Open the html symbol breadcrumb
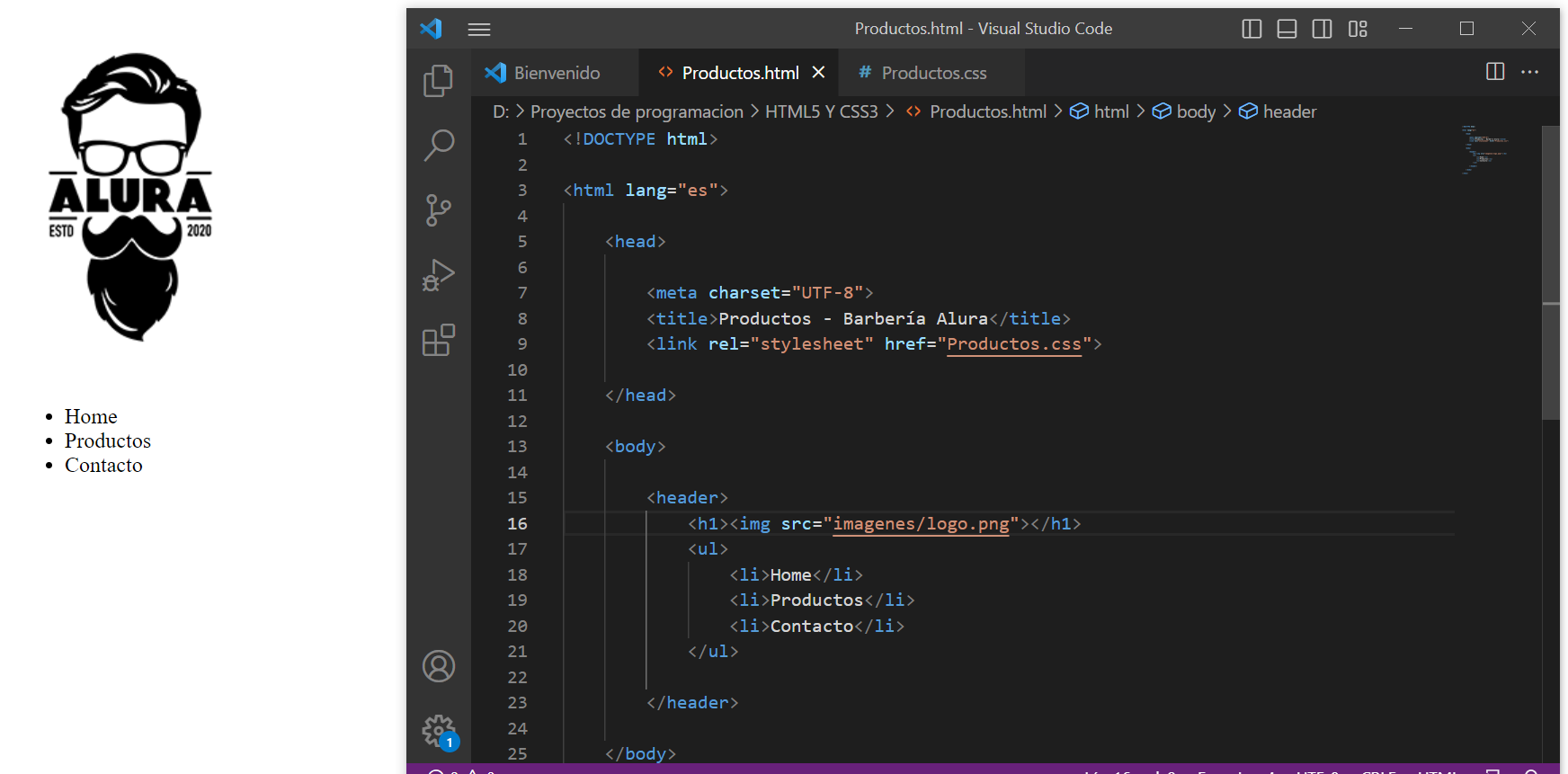Viewport: 1568px width, 774px height. 1099,111
